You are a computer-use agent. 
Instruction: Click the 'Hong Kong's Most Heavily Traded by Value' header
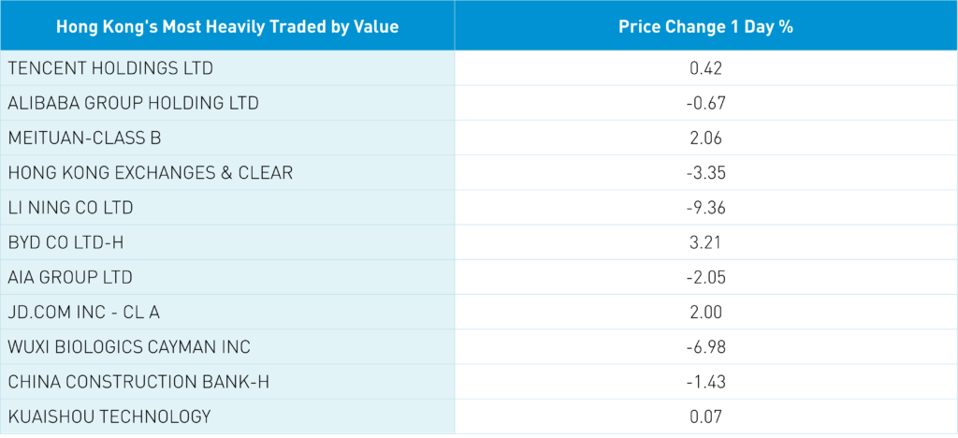pos(227,26)
